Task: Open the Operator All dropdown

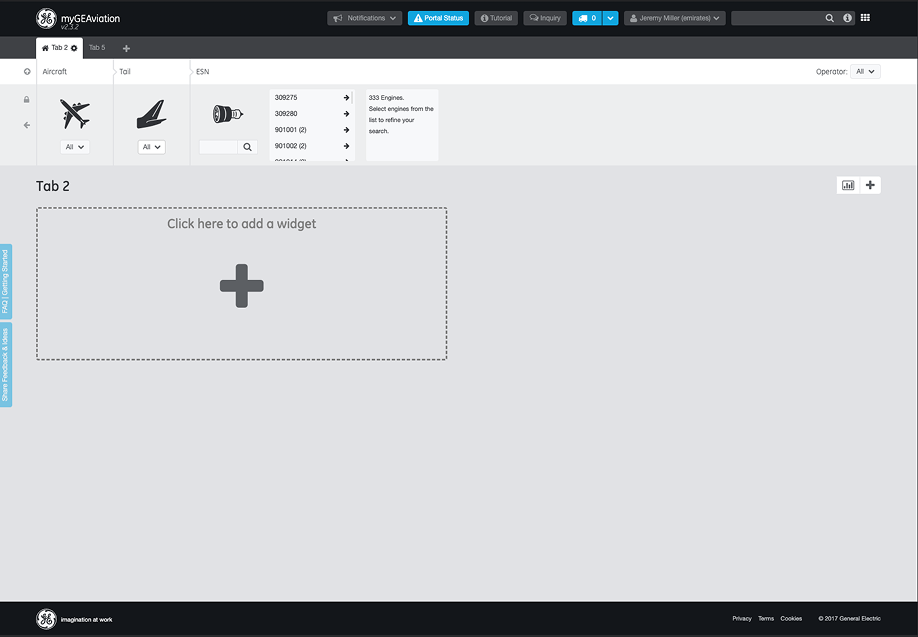Action: click(x=865, y=72)
